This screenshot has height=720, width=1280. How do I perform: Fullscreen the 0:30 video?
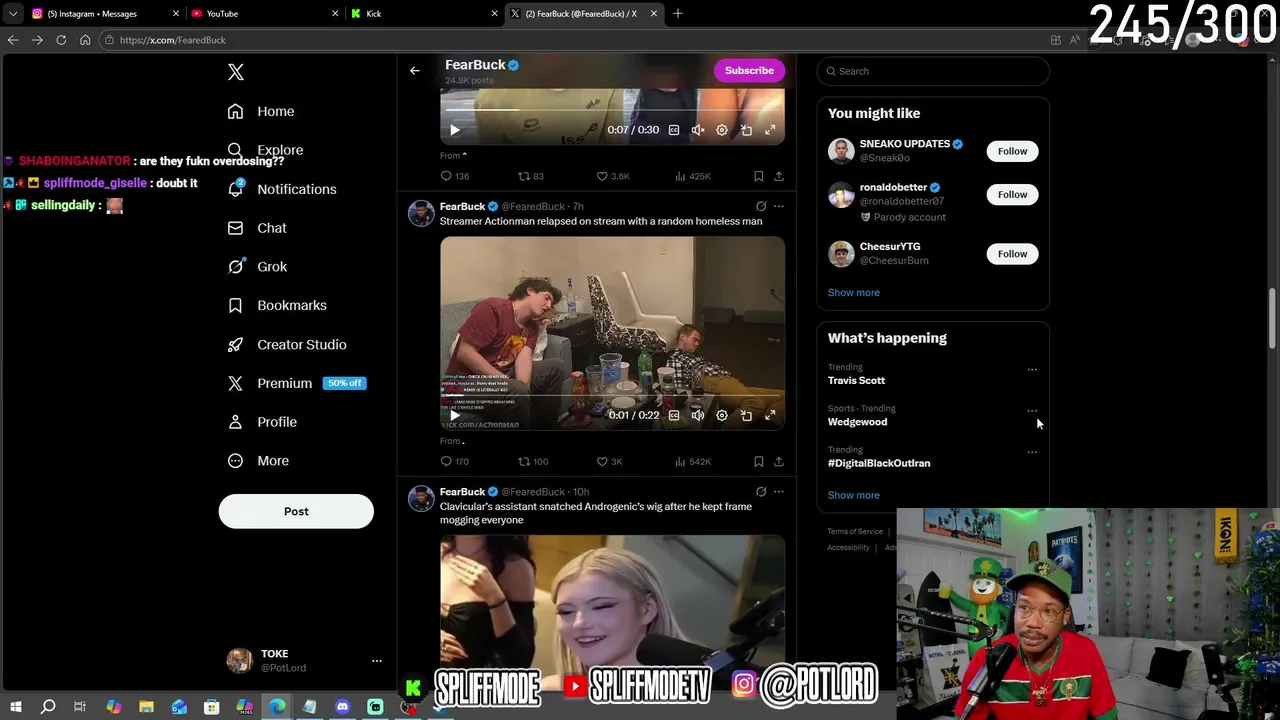pos(770,130)
